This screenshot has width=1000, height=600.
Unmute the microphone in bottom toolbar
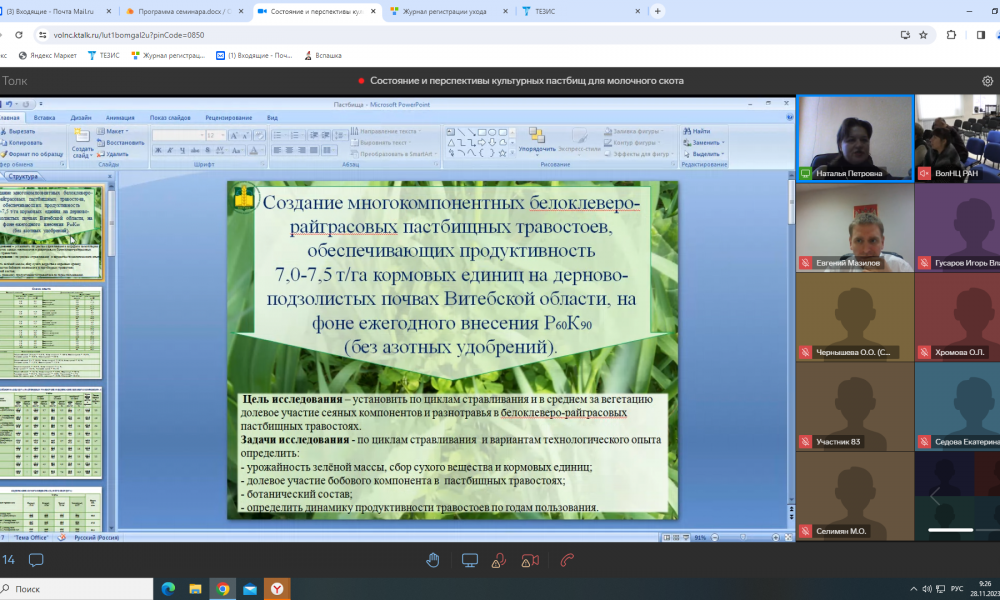coord(498,560)
